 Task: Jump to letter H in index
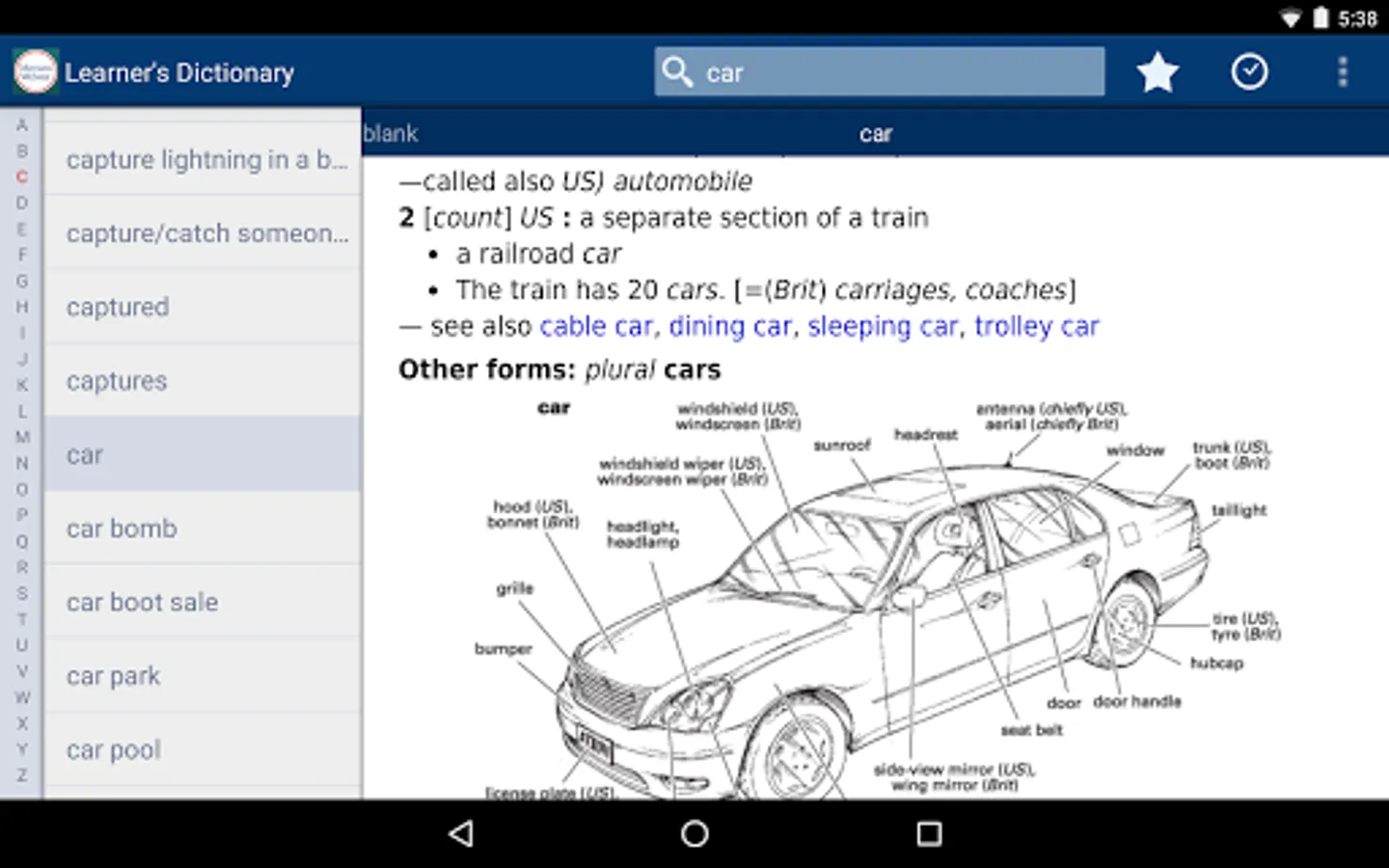[x=21, y=307]
